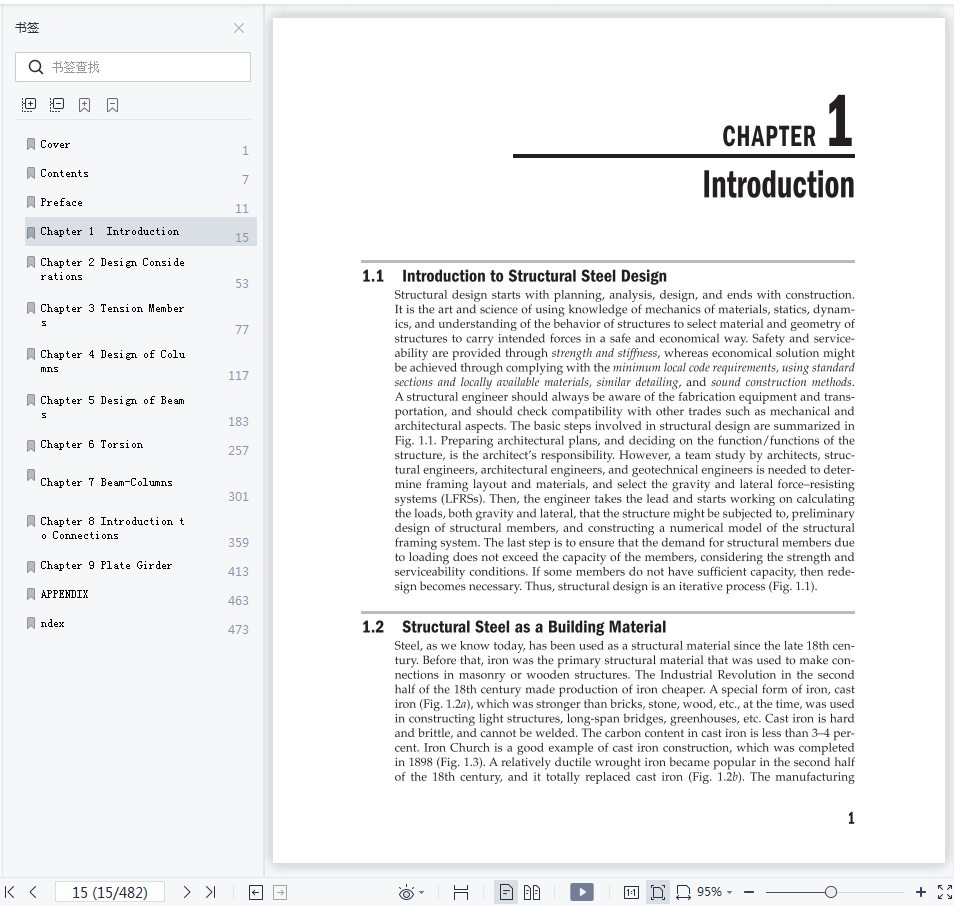Click fit width icon
The image size is (954, 906).
tap(683, 893)
